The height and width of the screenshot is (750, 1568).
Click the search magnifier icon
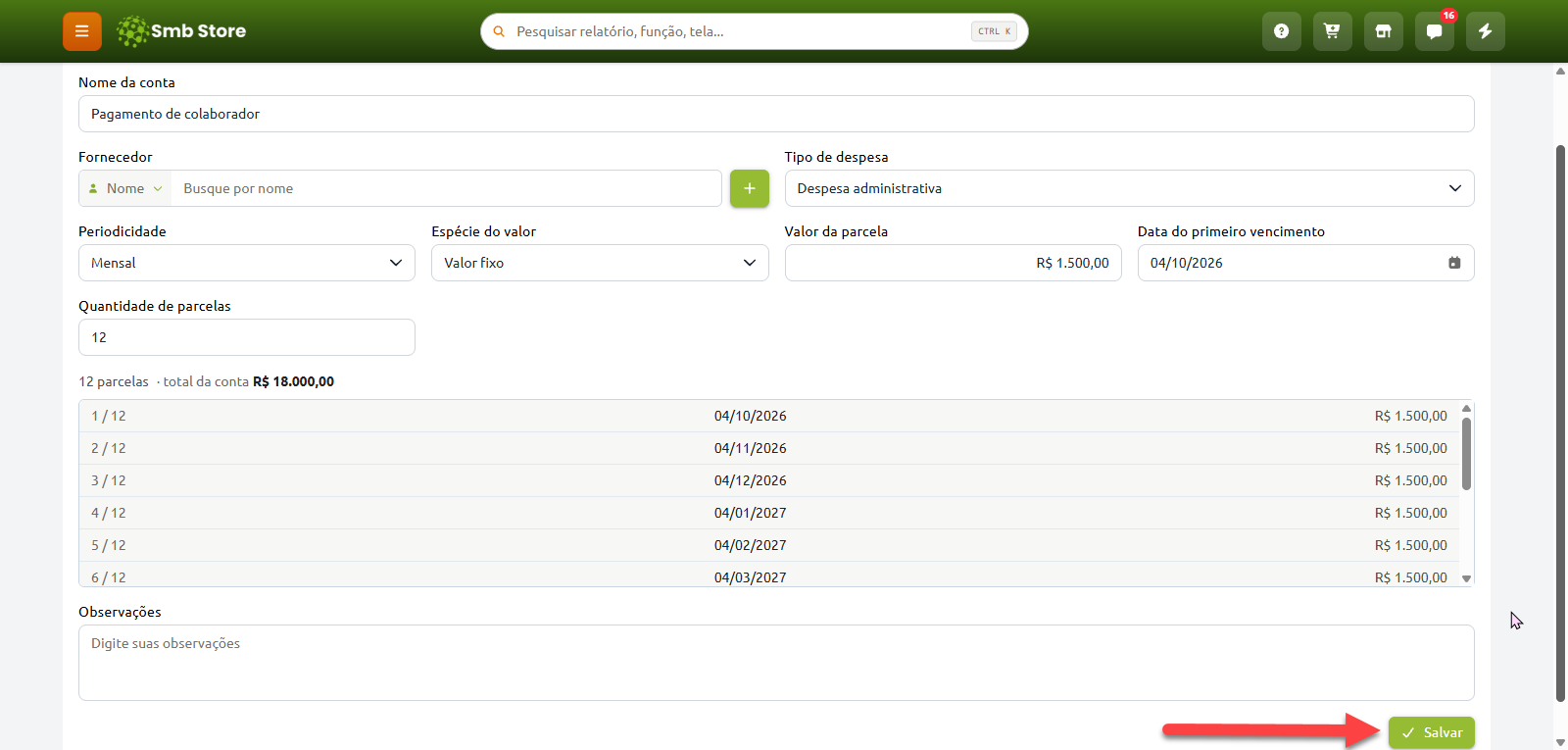pos(499,31)
